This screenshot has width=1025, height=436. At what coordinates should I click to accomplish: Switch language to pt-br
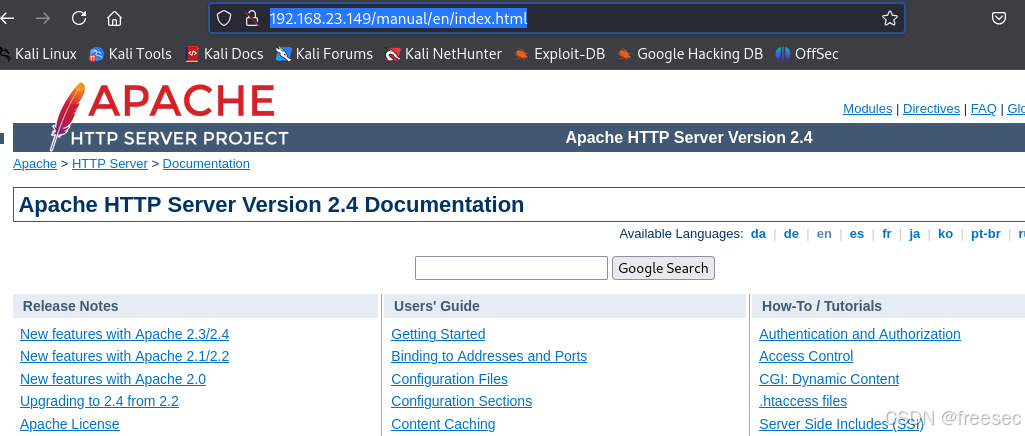(x=985, y=233)
